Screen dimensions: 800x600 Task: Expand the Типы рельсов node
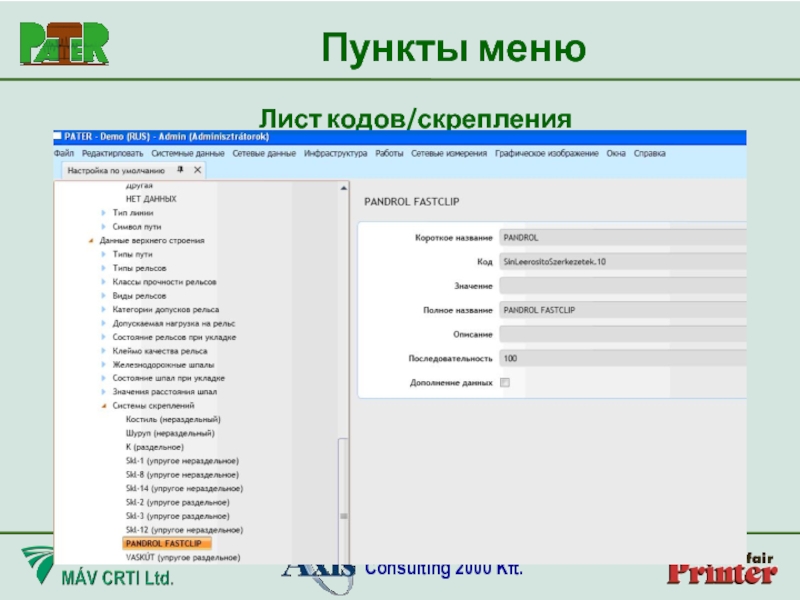point(104,268)
